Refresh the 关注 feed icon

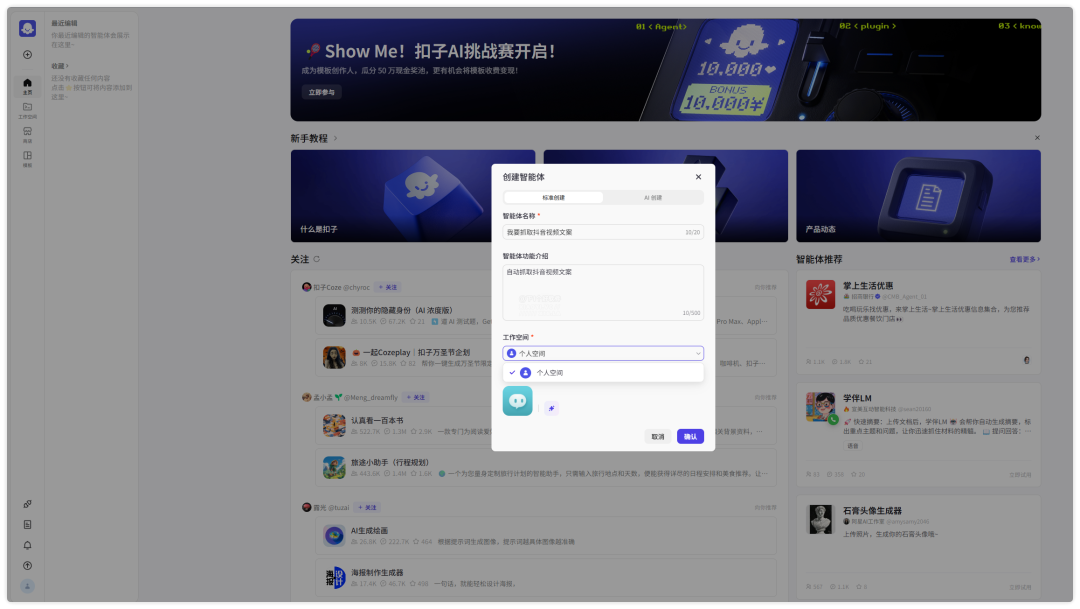(x=317, y=259)
